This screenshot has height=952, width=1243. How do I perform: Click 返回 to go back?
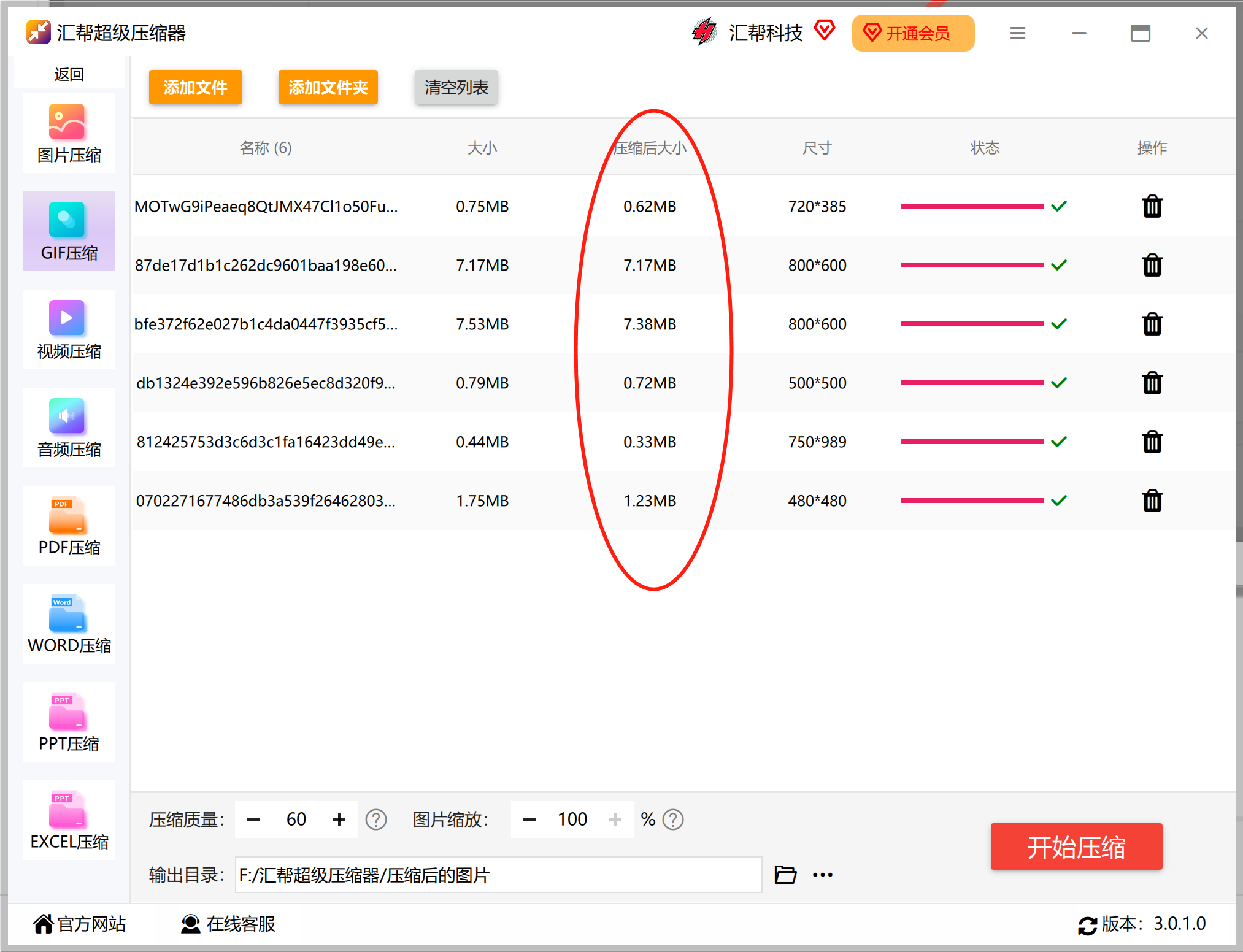(69, 74)
